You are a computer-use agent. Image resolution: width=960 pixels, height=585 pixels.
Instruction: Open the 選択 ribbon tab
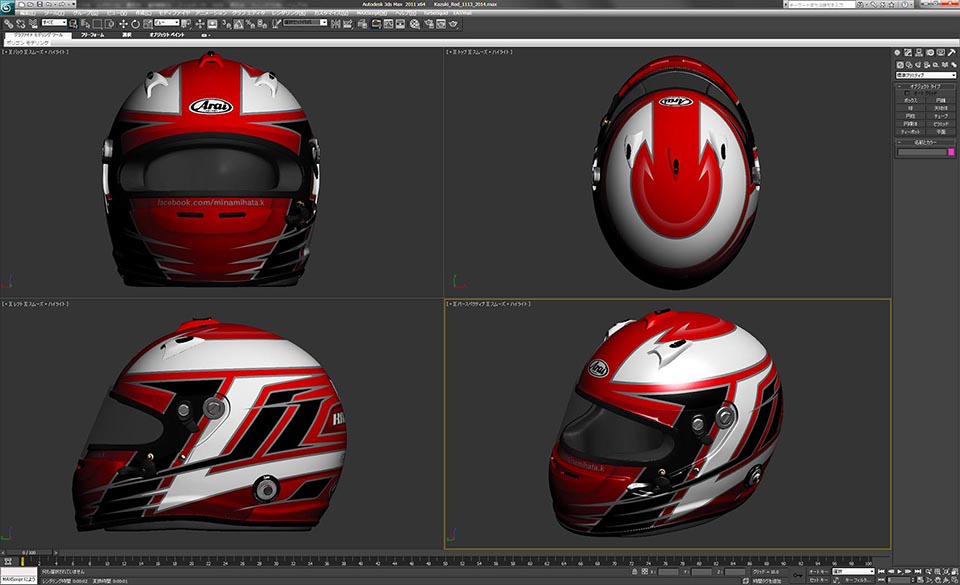(x=127, y=35)
